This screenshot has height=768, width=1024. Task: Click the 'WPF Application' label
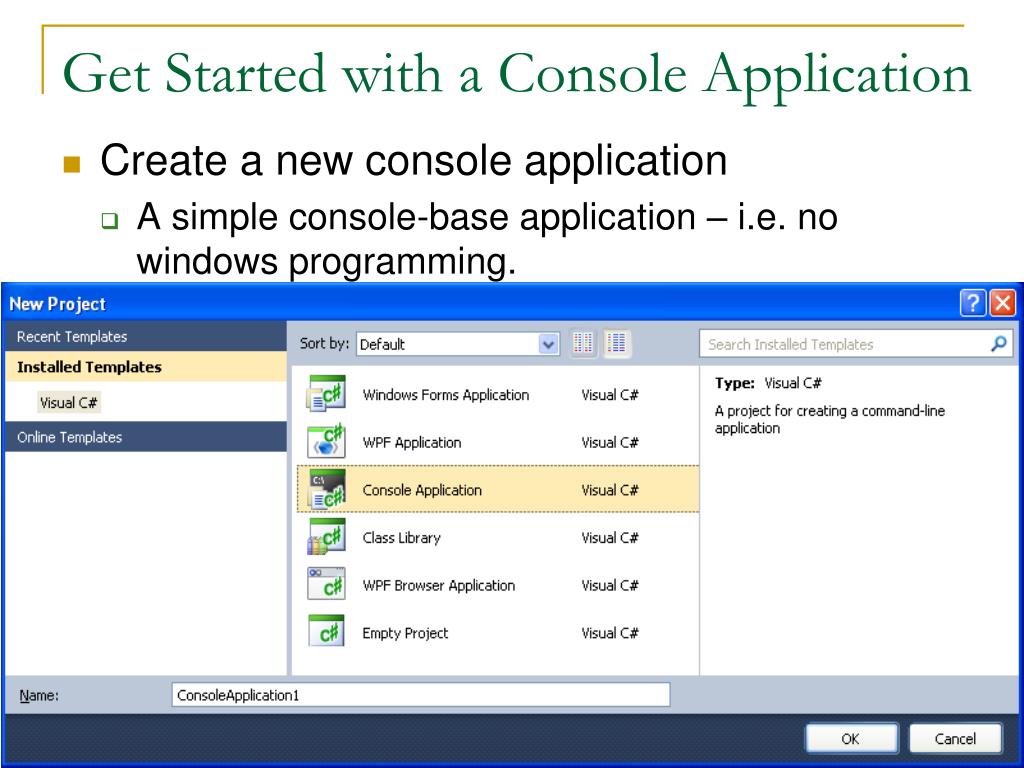[412, 442]
